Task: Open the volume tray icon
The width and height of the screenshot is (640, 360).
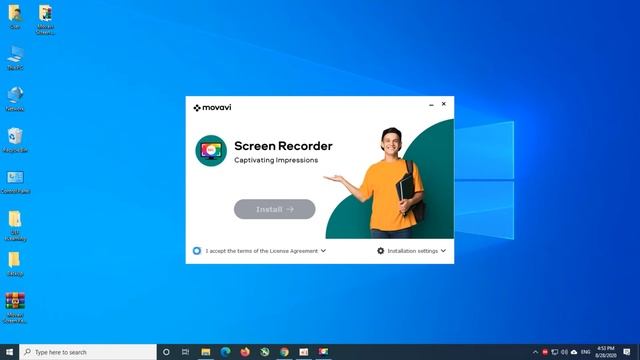Action: [x=564, y=352]
